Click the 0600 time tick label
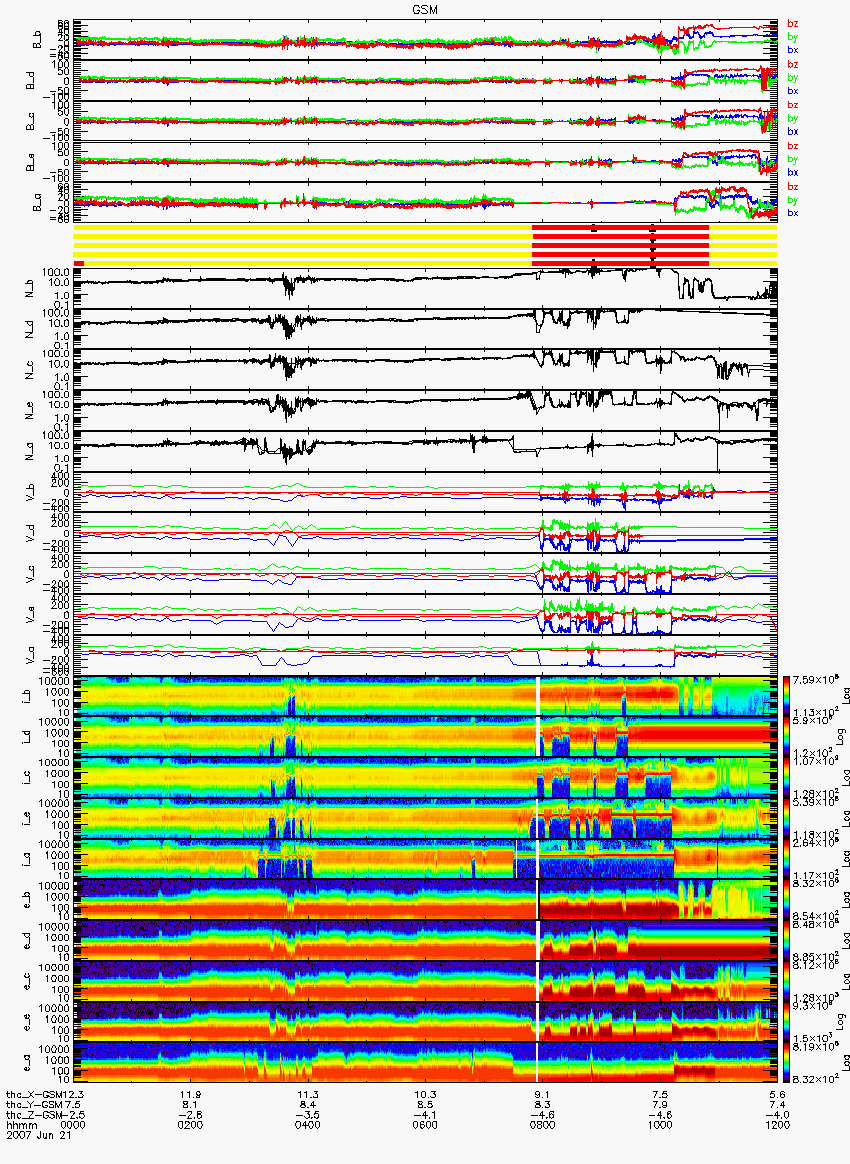Screen dimensions: 850x1164 tap(425, 1125)
